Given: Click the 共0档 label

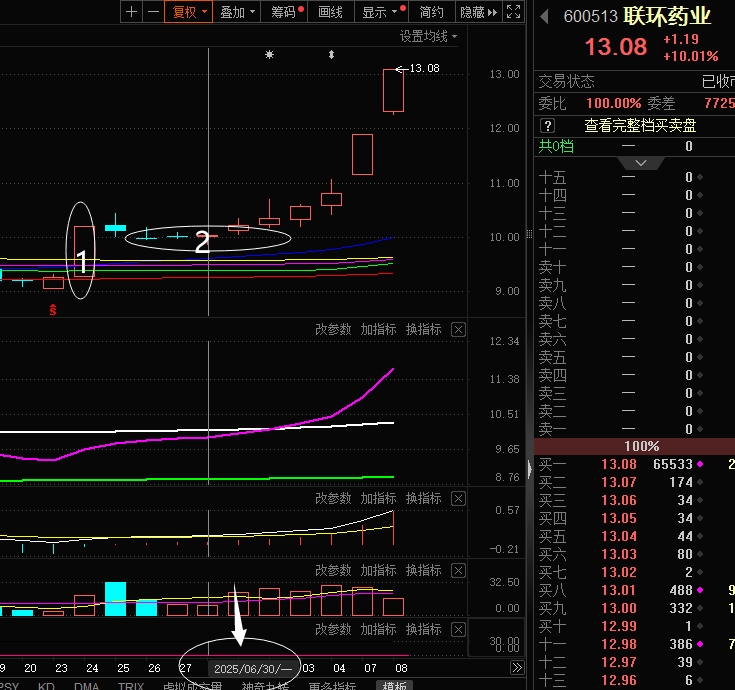Looking at the screenshot, I should tap(556, 146).
